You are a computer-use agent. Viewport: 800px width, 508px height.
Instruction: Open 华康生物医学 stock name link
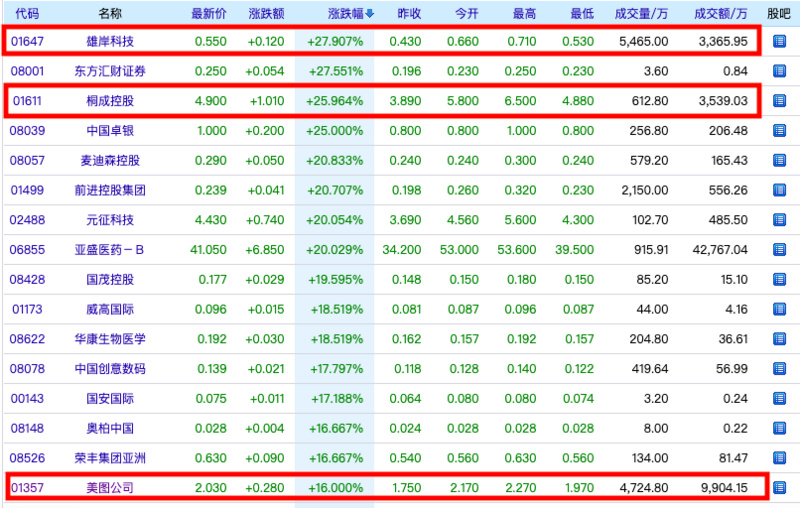pyautogui.click(x=110, y=339)
